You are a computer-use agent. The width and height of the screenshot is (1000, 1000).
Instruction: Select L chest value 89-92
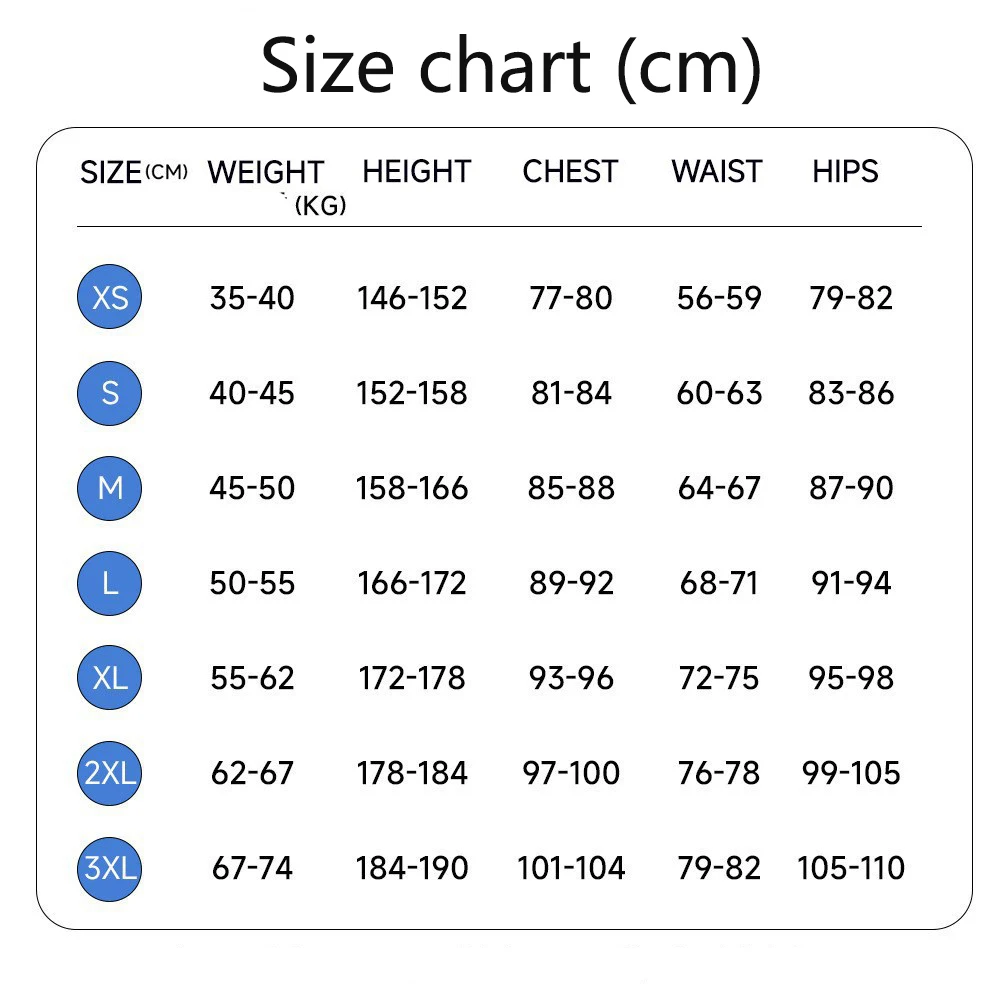click(x=571, y=583)
